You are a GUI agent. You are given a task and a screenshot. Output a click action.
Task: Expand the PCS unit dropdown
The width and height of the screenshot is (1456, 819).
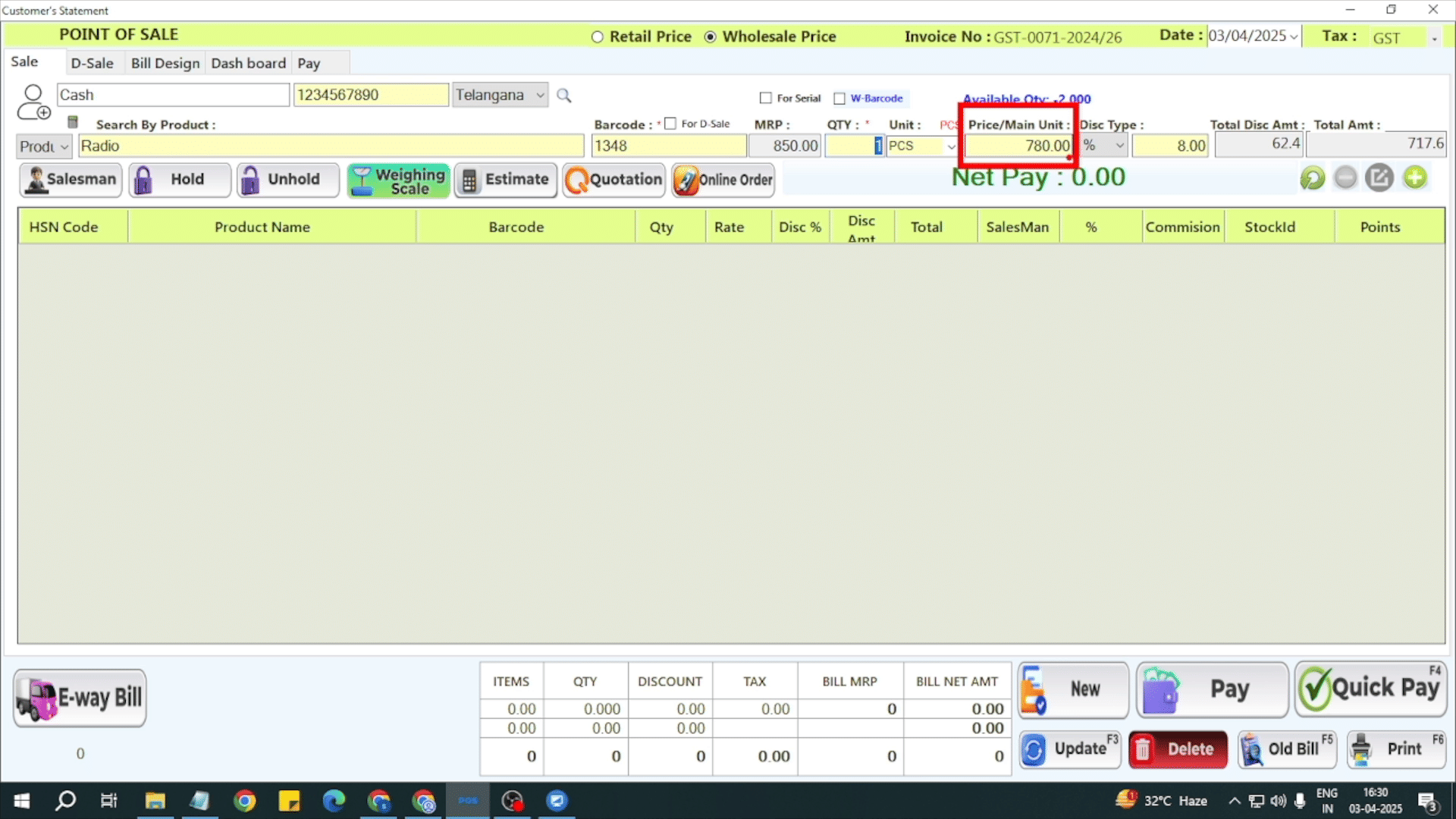[x=951, y=146]
